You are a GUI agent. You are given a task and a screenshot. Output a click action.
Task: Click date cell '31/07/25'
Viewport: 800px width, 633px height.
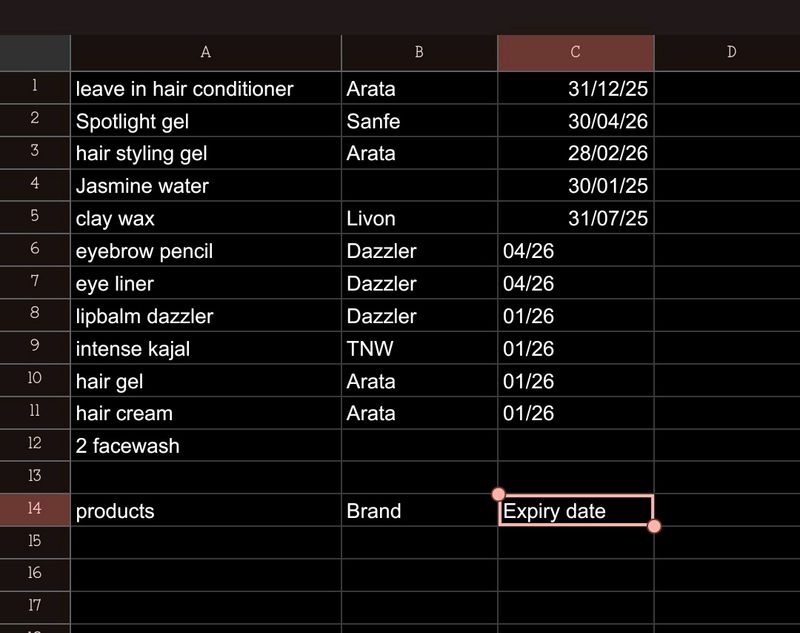coord(576,218)
